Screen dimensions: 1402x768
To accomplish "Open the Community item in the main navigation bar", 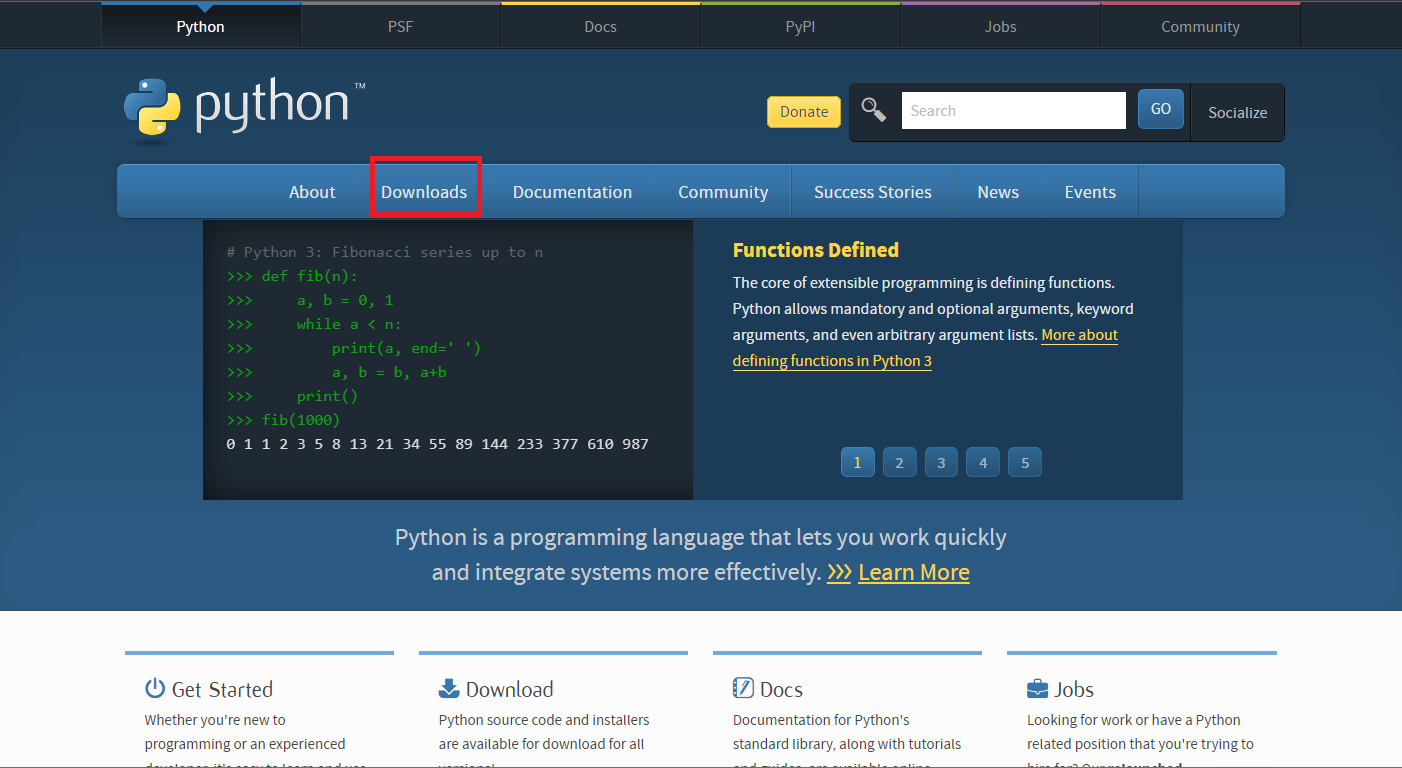I will point(723,192).
